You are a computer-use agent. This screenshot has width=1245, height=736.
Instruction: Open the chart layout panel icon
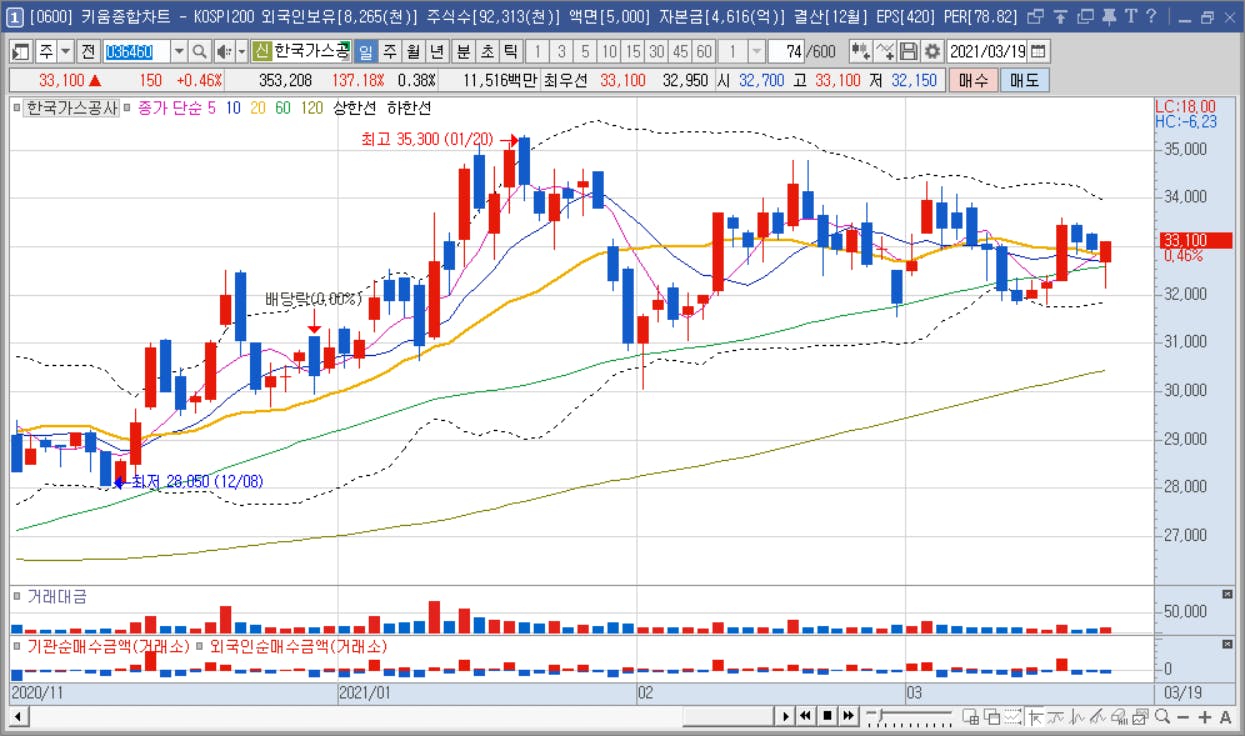(x=21, y=51)
